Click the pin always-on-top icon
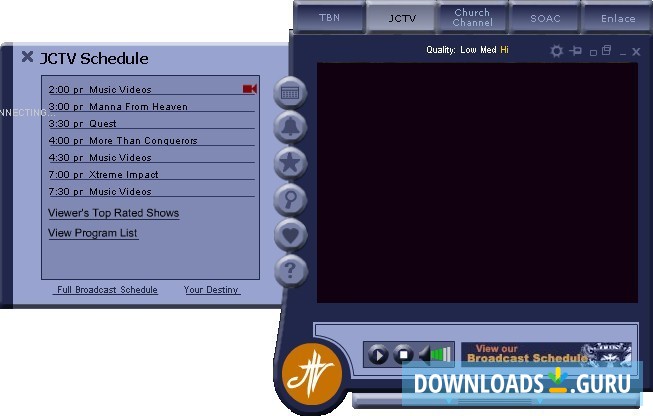The image size is (653, 416). point(576,51)
